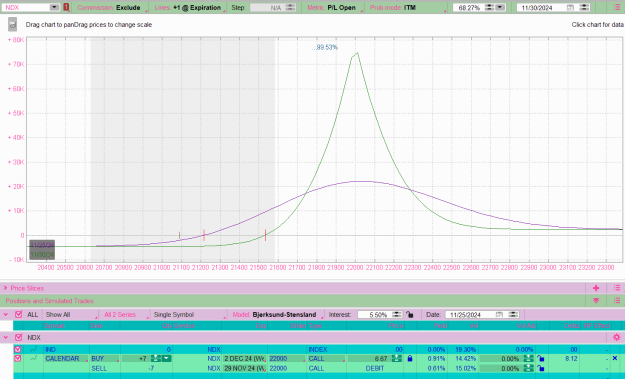Open the BUY side dropdown
Screen dimensions: 625x379
coord(104,358)
